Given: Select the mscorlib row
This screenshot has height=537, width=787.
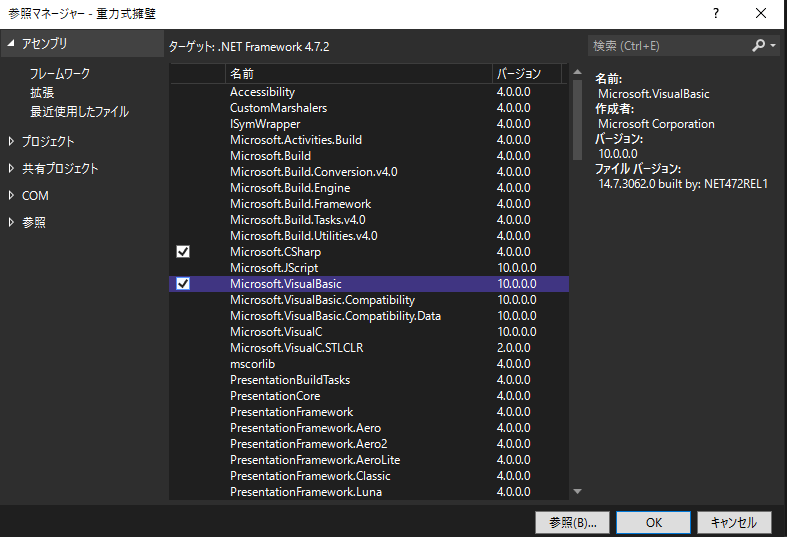Looking at the screenshot, I should pos(369,364).
